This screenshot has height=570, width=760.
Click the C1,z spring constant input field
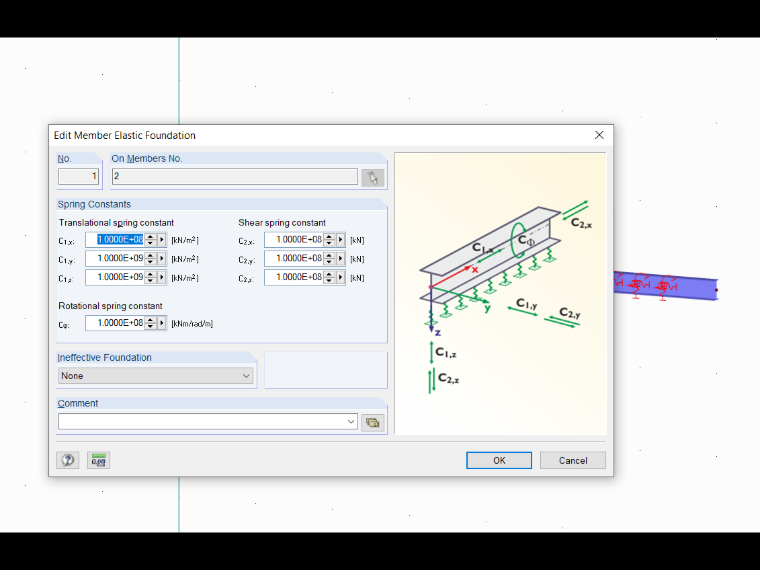(x=115, y=277)
